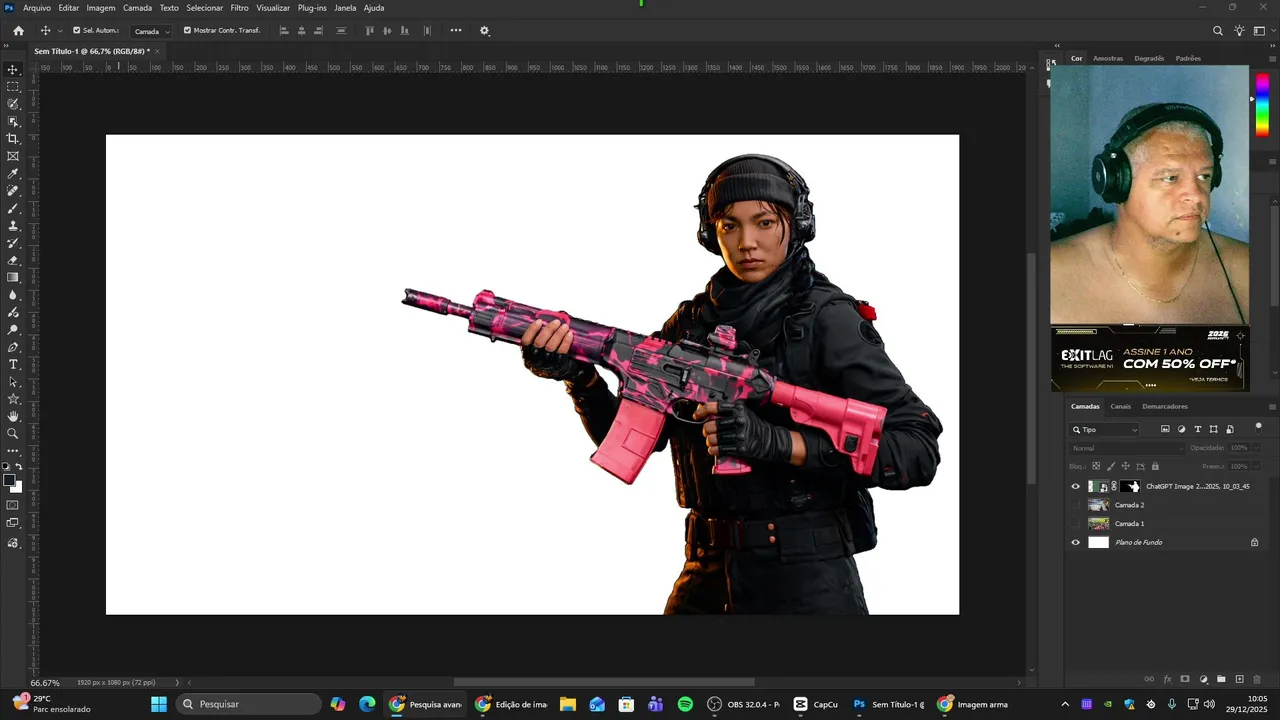The height and width of the screenshot is (720, 1280).
Task: Select the Brush tool
Action: pyautogui.click(x=13, y=208)
